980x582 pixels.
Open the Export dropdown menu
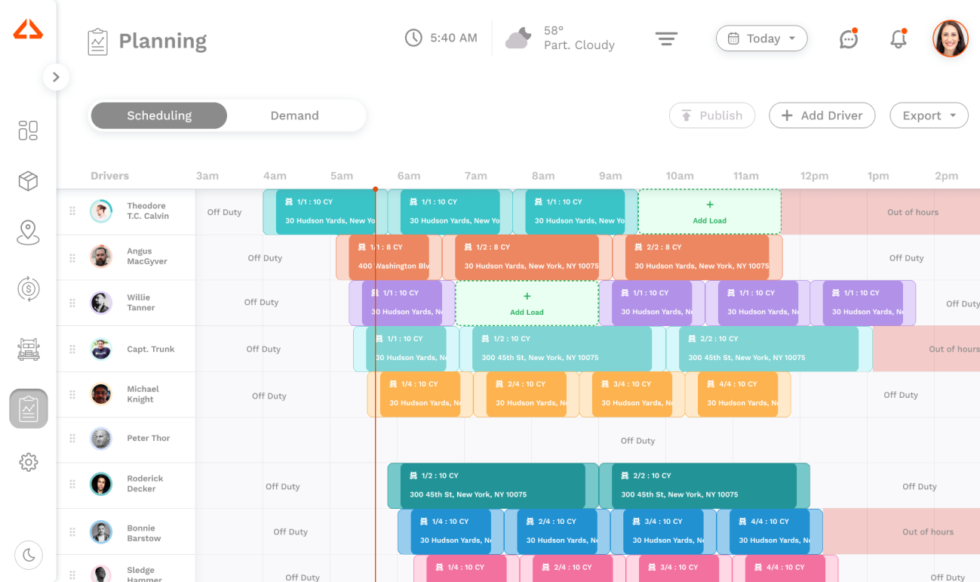click(x=928, y=115)
